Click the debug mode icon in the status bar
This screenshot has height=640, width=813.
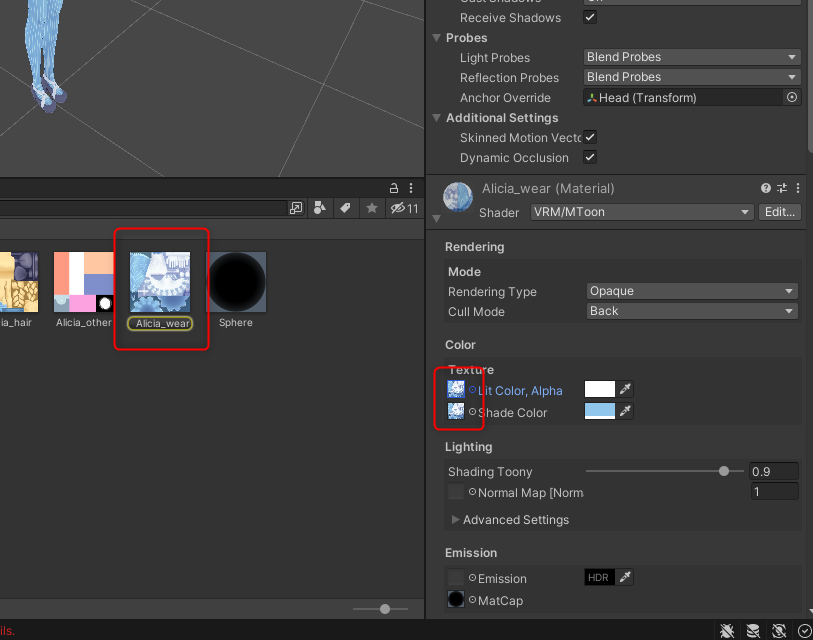click(x=727, y=631)
